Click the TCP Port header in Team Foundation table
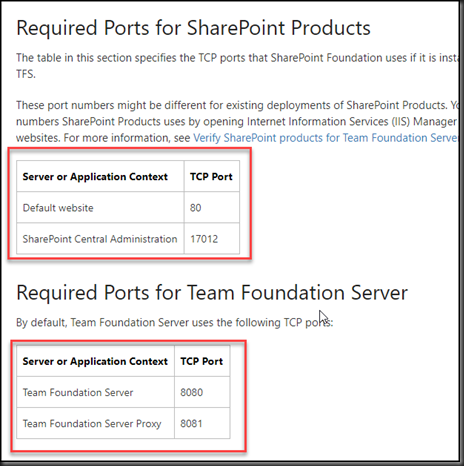The image size is (464, 466). click(x=202, y=361)
